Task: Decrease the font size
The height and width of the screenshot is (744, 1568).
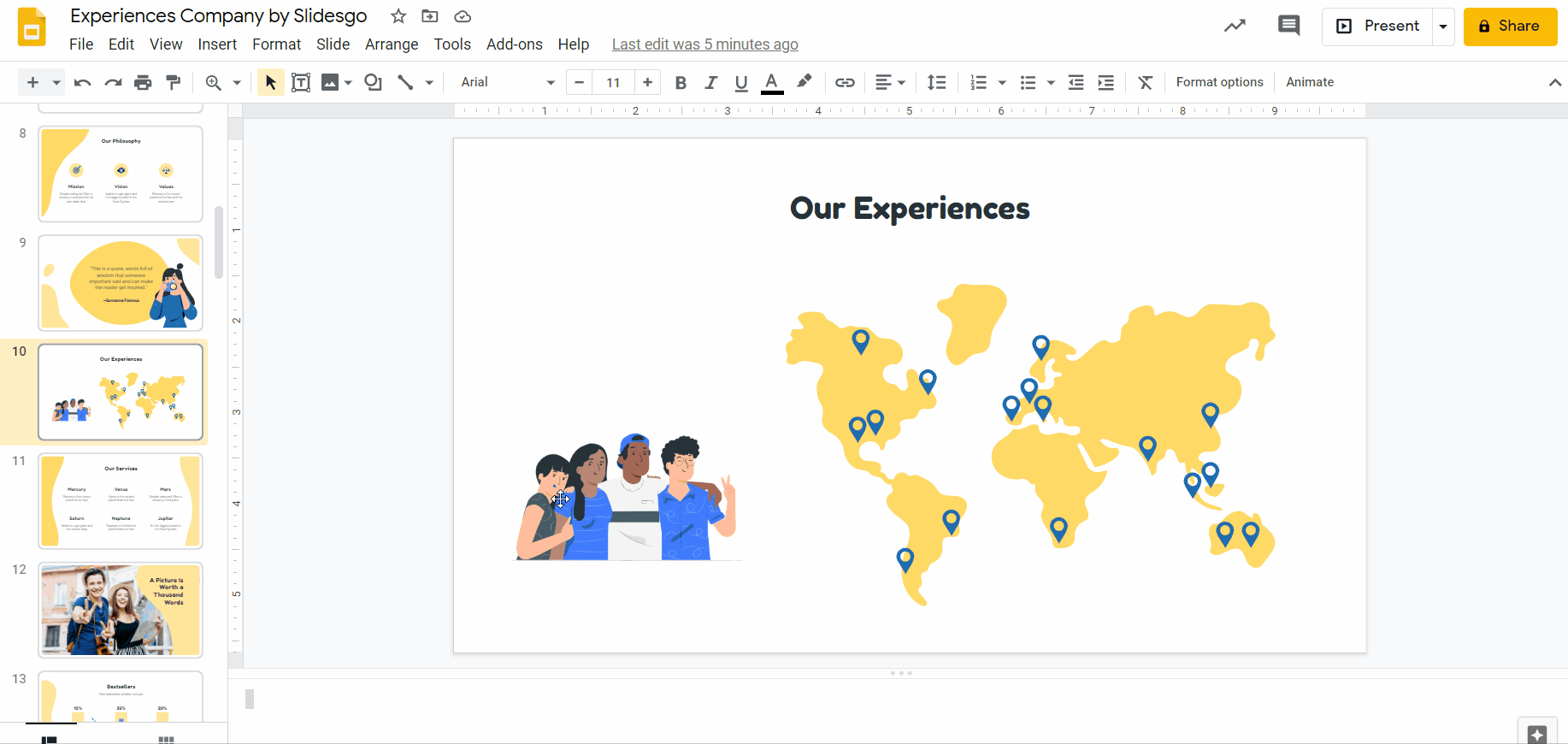Action: point(579,82)
